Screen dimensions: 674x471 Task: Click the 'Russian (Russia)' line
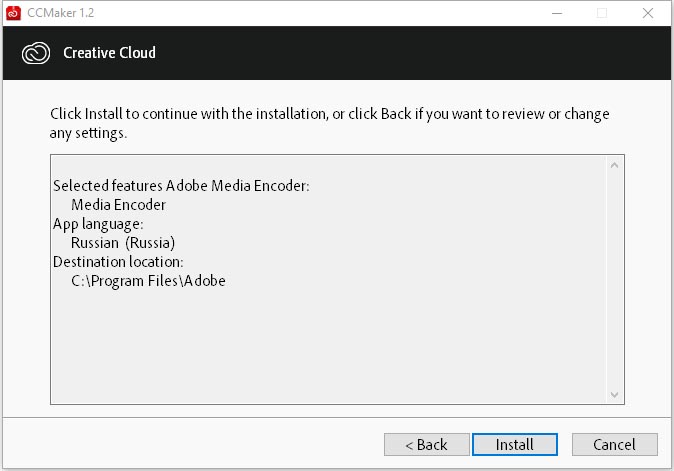[x=123, y=243]
